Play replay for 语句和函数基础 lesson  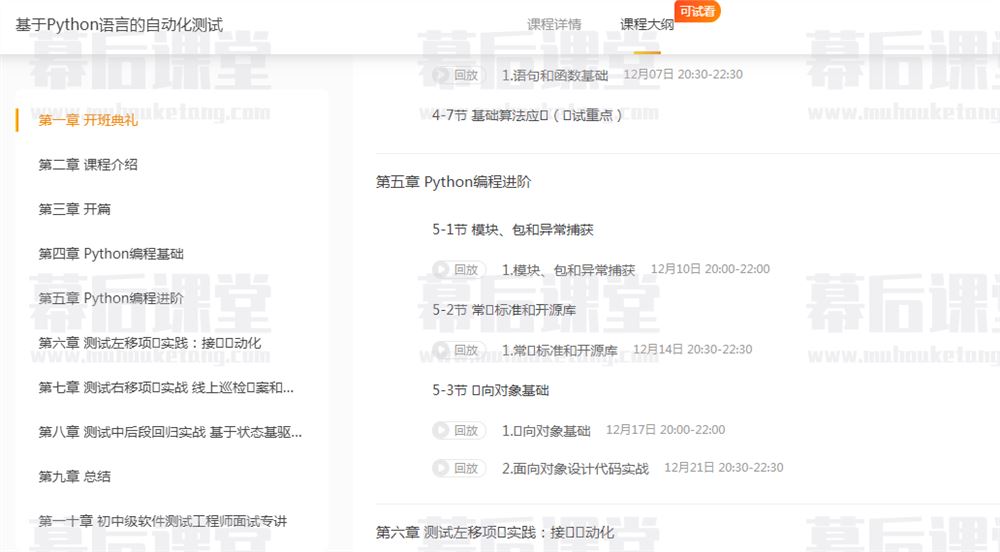(458, 75)
